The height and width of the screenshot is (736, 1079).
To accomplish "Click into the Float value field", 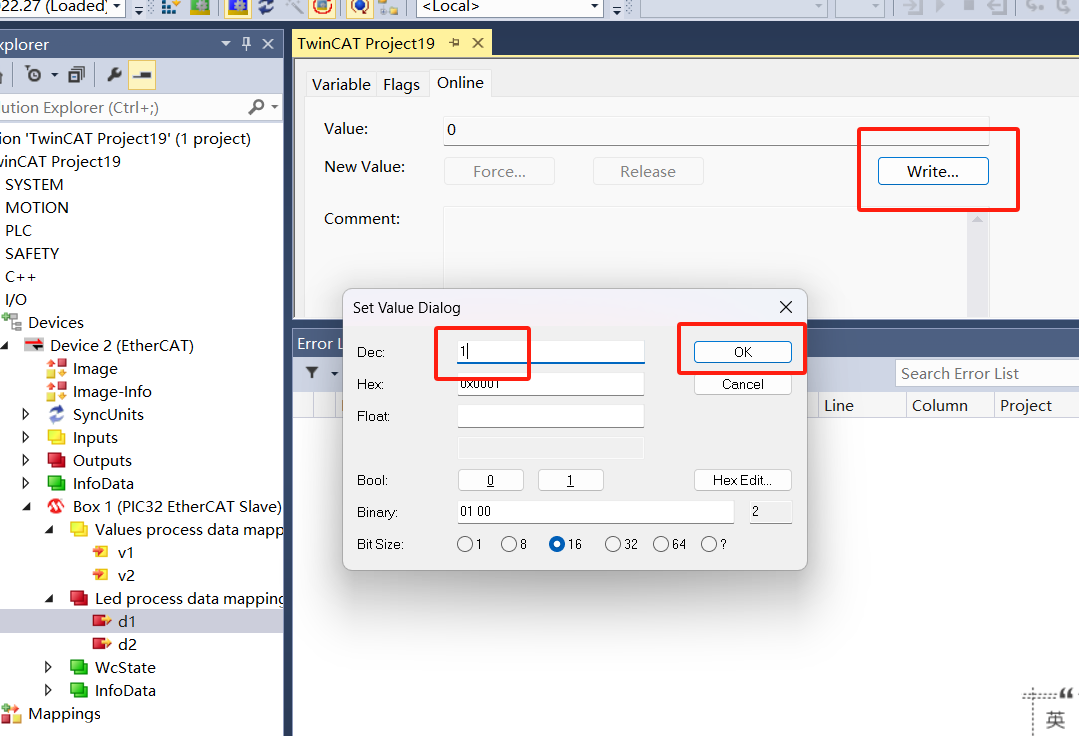I will [x=551, y=416].
